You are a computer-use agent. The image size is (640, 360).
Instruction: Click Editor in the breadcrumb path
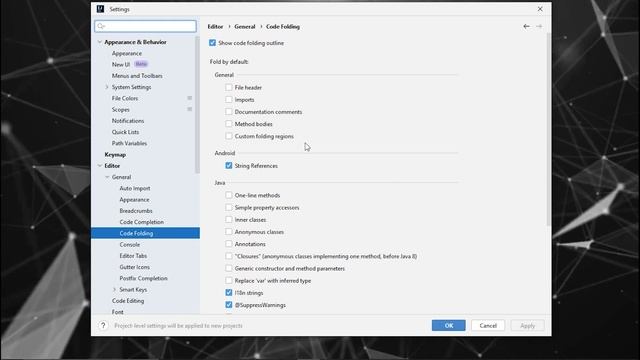pos(215,27)
